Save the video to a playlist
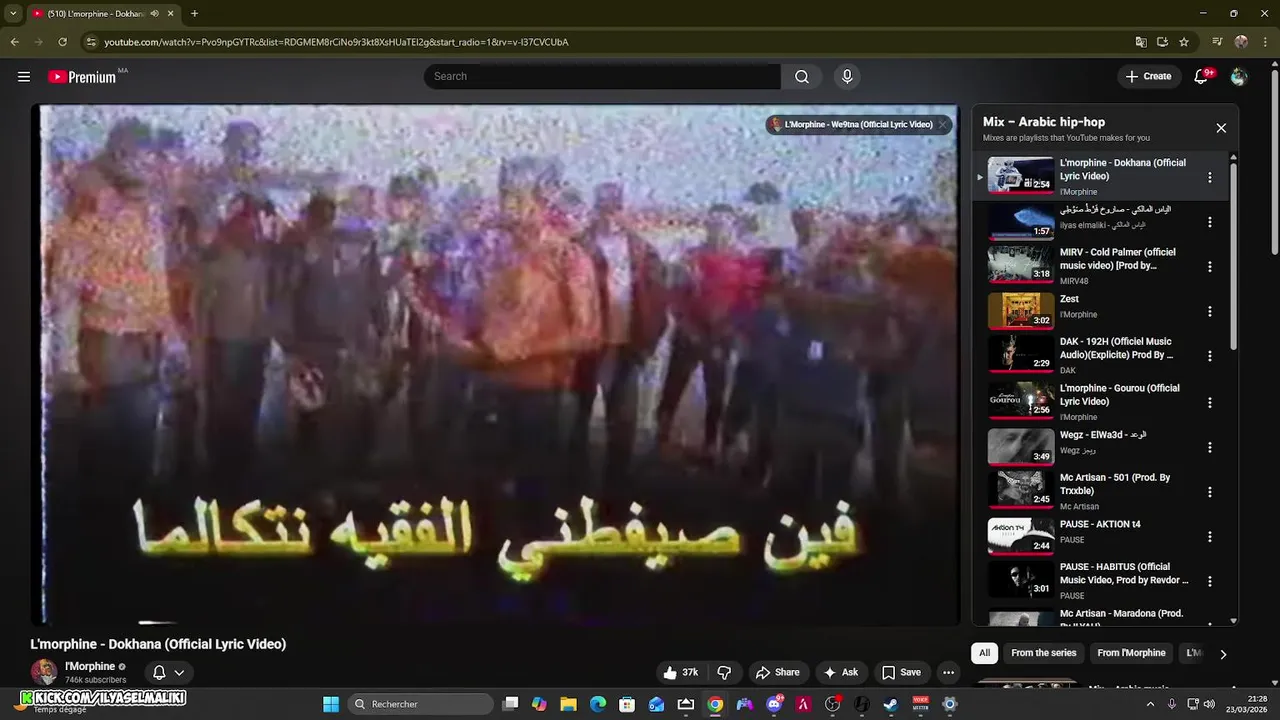1280x720 pixels. coord(901,673)
